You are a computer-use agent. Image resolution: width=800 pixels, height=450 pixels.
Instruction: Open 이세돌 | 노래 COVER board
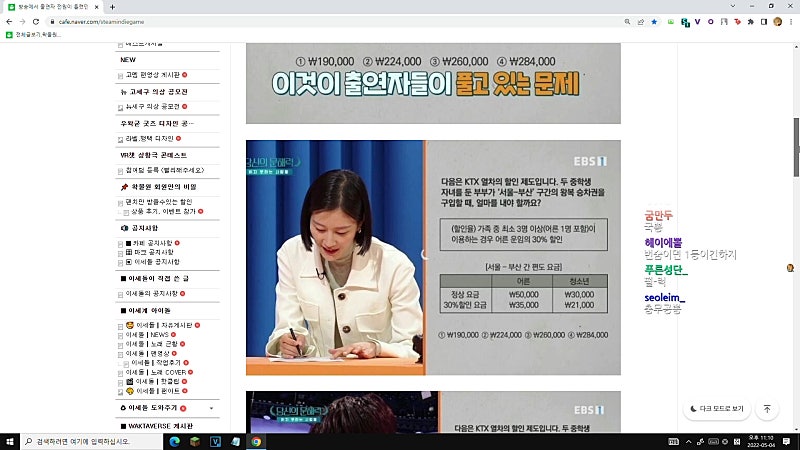[x=156, y=372]
